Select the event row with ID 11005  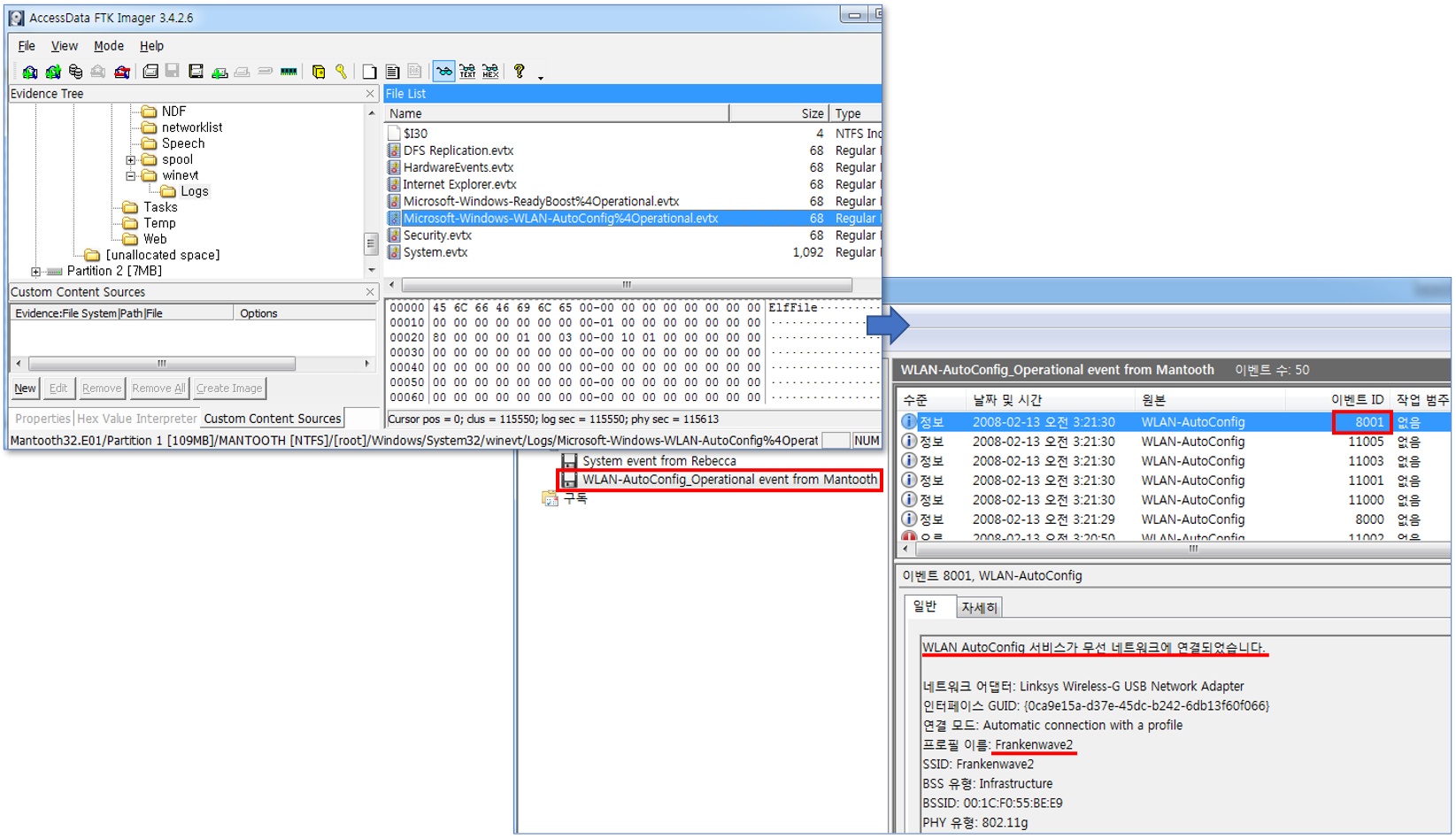coord(1175,442)
